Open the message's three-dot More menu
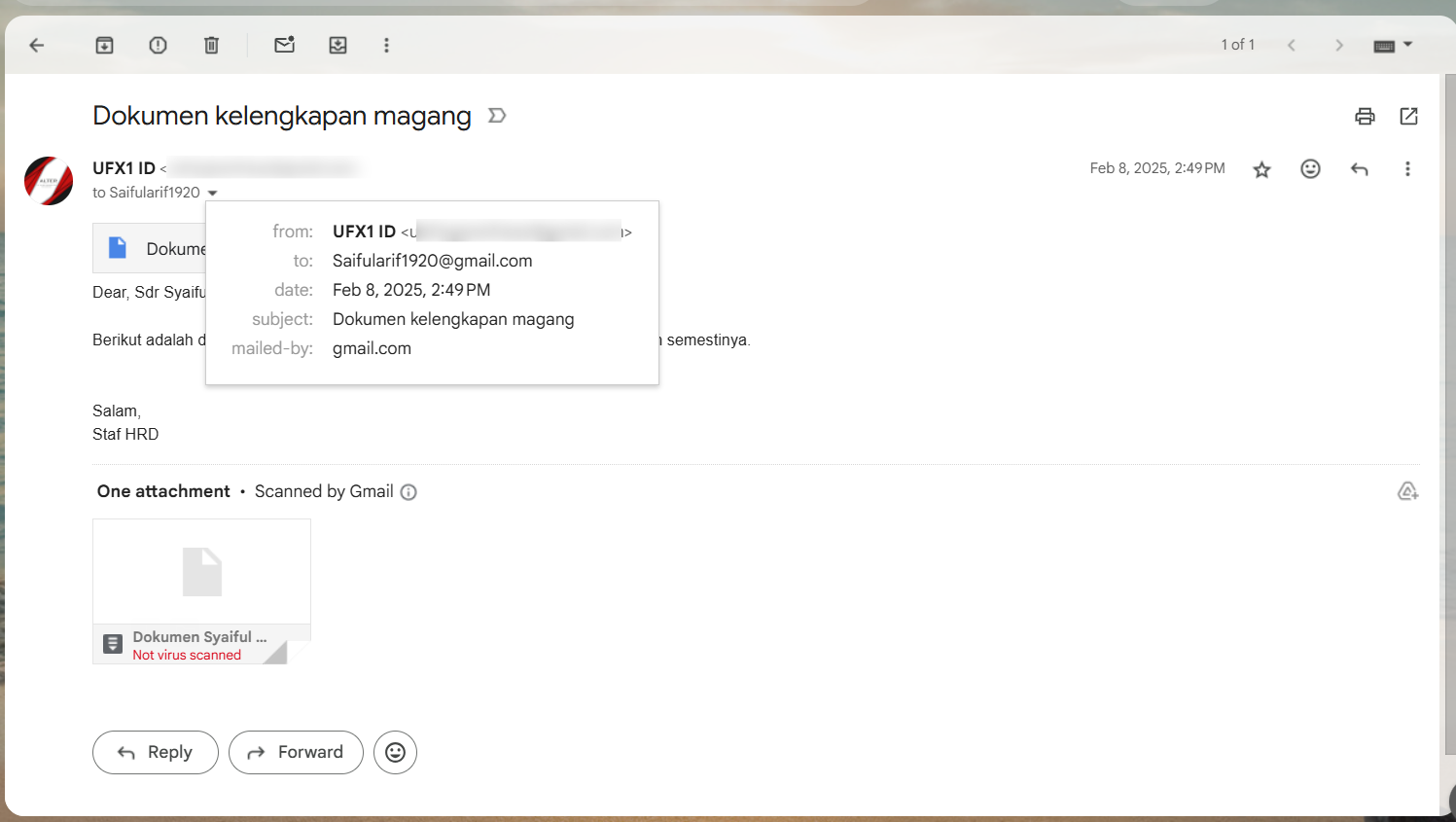 (1406, 169)
